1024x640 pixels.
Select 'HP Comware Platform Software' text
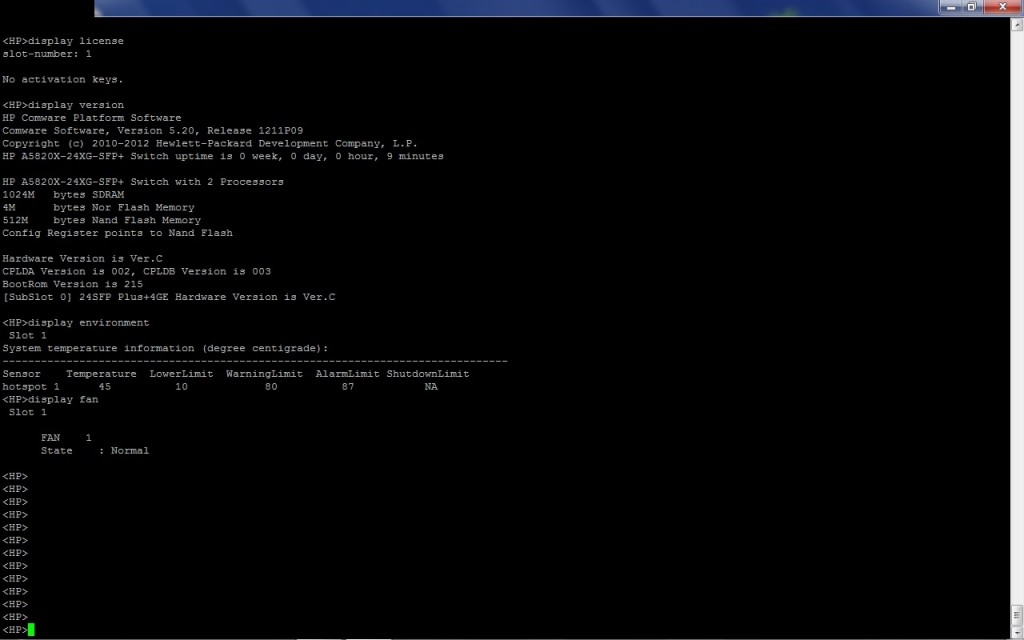[92, 118]
